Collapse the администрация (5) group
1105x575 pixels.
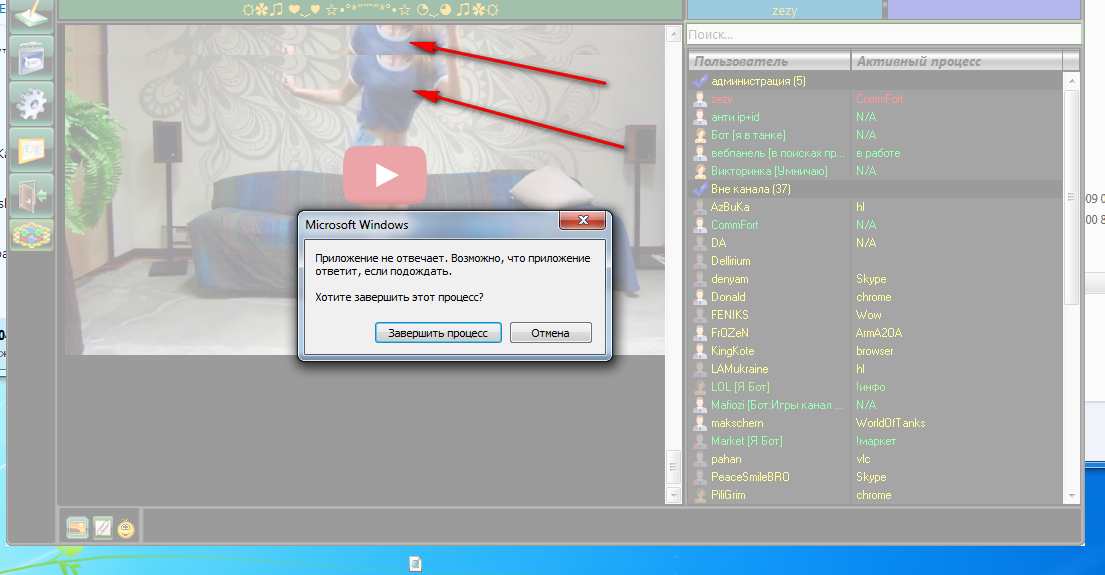(x=701, y=81)
